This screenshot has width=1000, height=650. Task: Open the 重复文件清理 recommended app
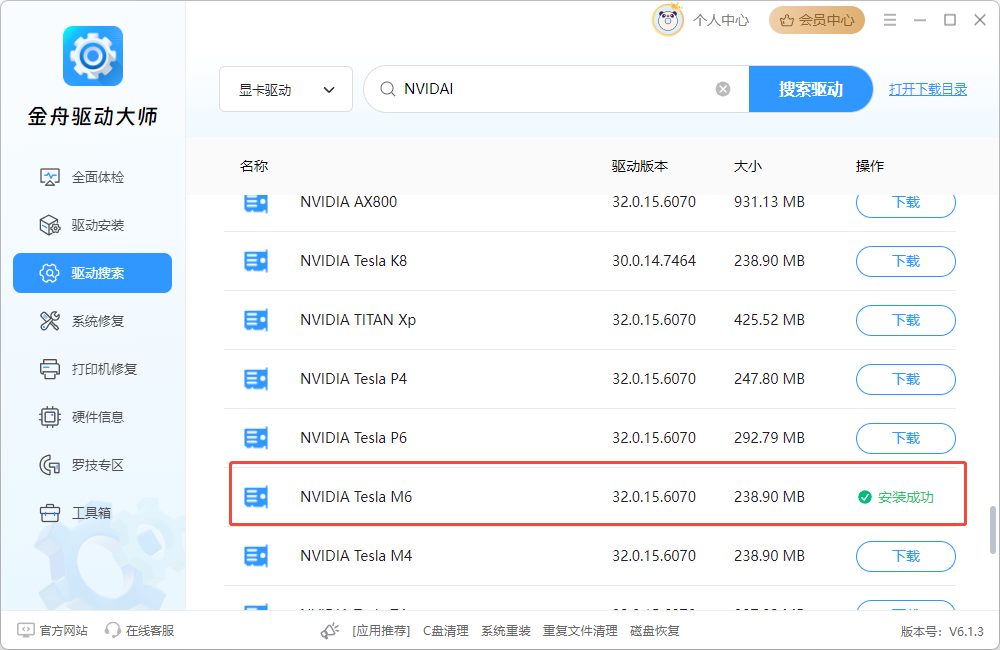[x=580, y=631]
